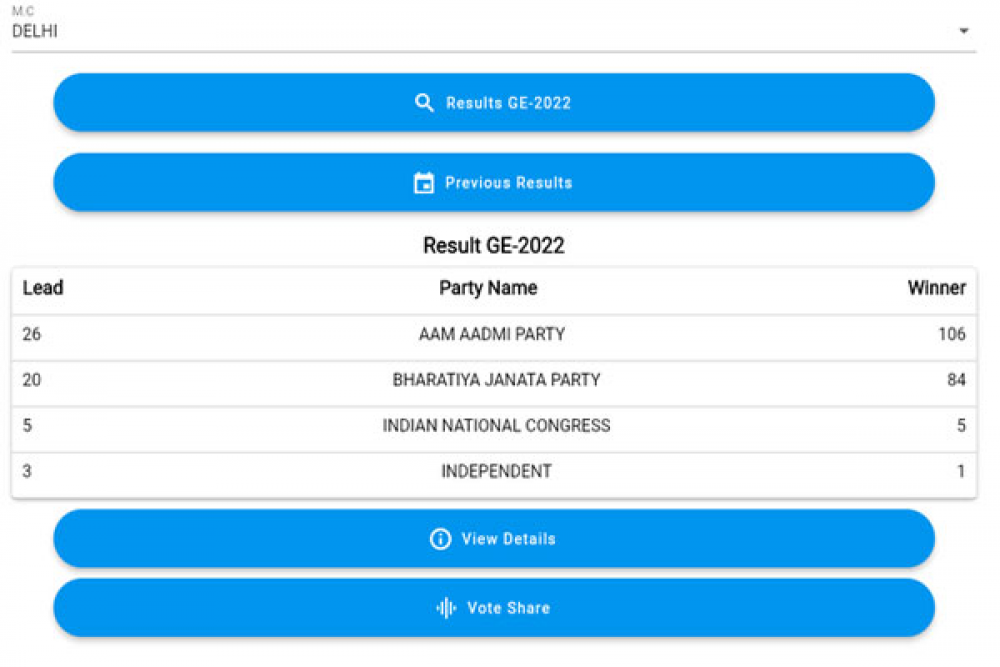Select INDIAN NATIONAL CONGRESS row name
The height and width of the screenshot is (667, 1000).
click(x=496, y=425)
